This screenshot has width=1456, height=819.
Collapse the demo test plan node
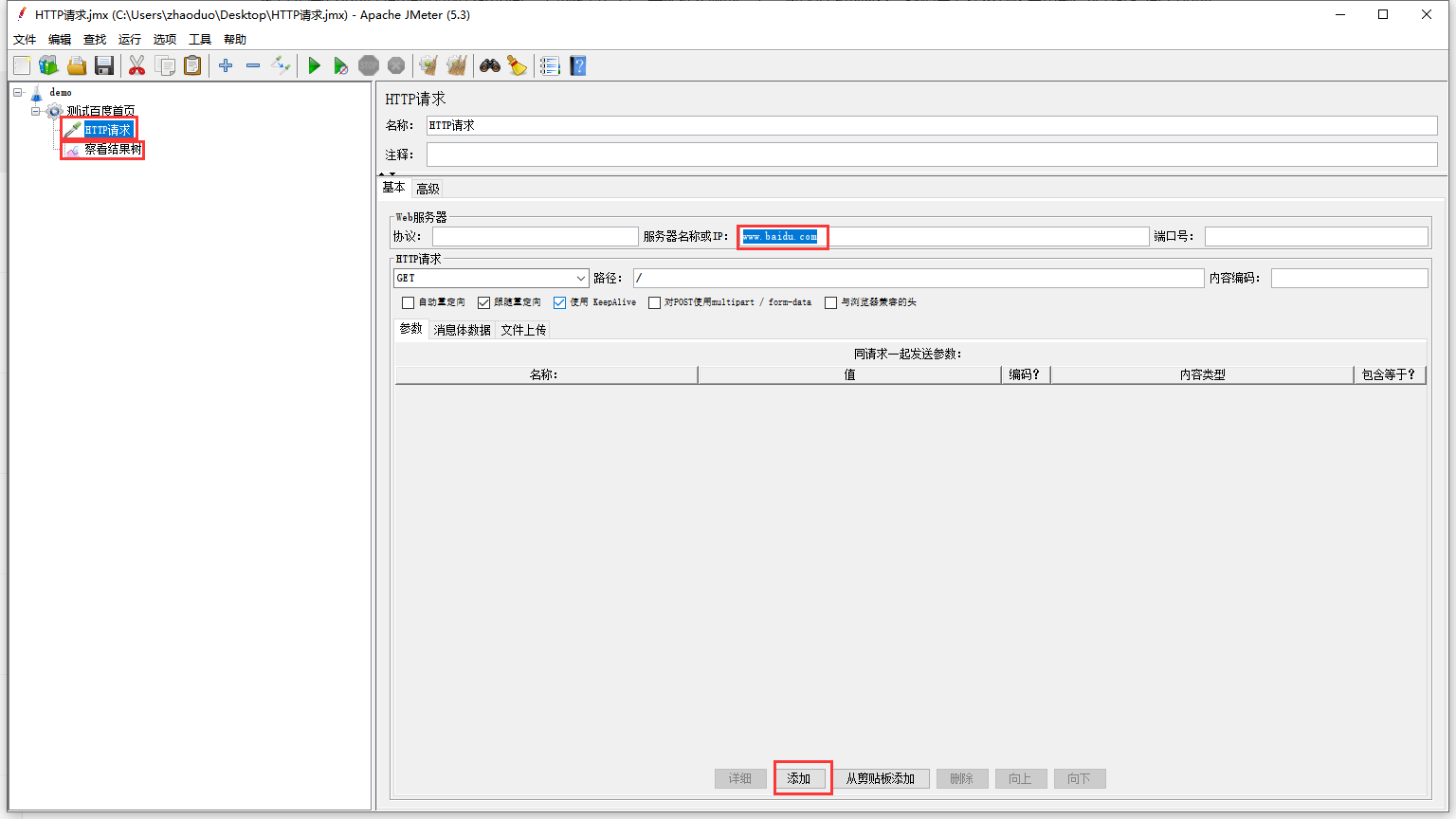tap(18, 92)
